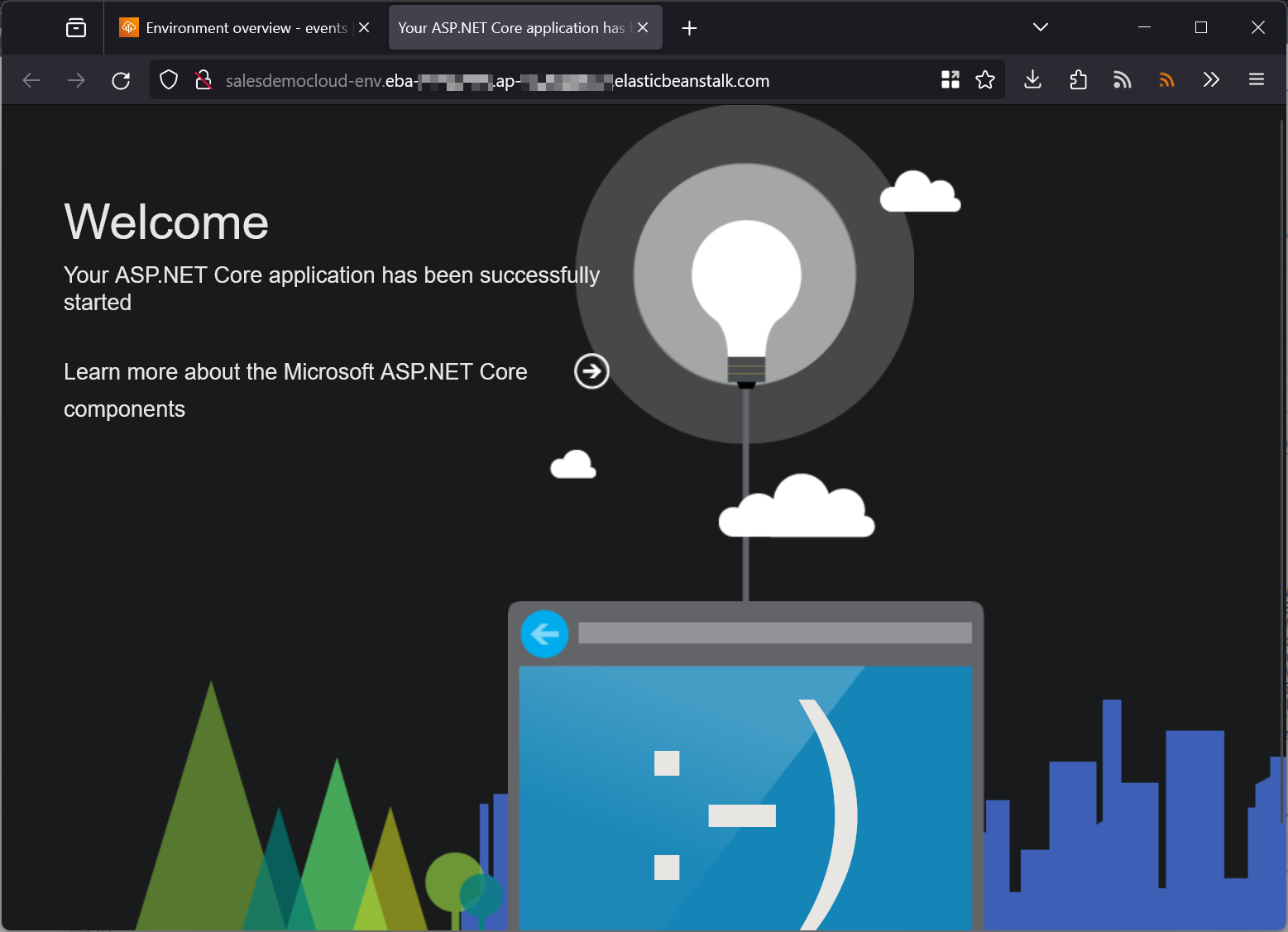The width and height of the screenshot is (1288, 932).
Task: Click the Elastic Beanstalk favicon on the first tab
Action: pyautogui.click(x=128, y=27)
